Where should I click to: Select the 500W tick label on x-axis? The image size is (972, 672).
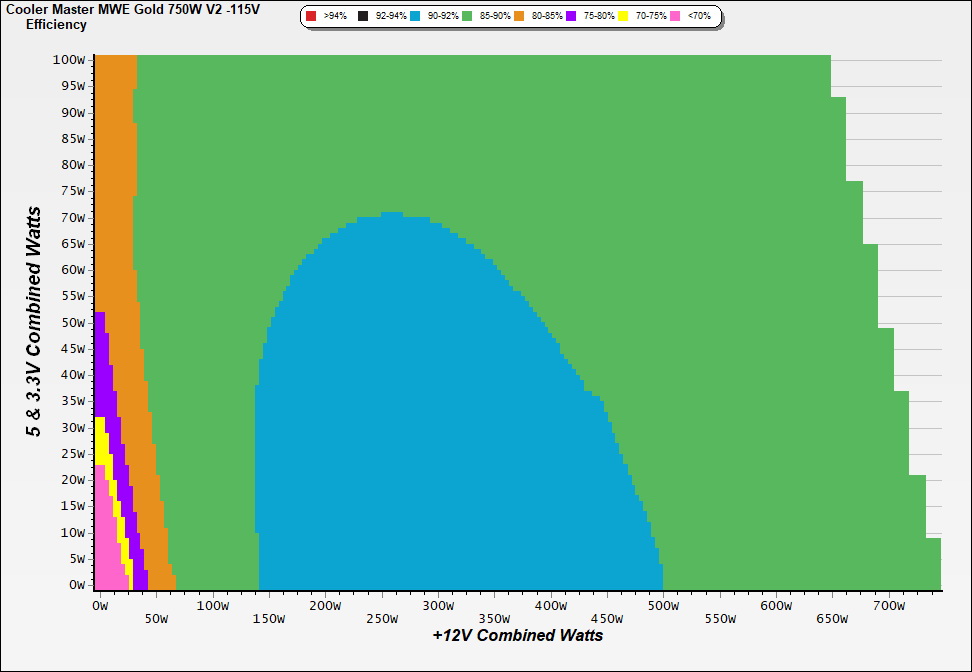click(x=664, y=606)
